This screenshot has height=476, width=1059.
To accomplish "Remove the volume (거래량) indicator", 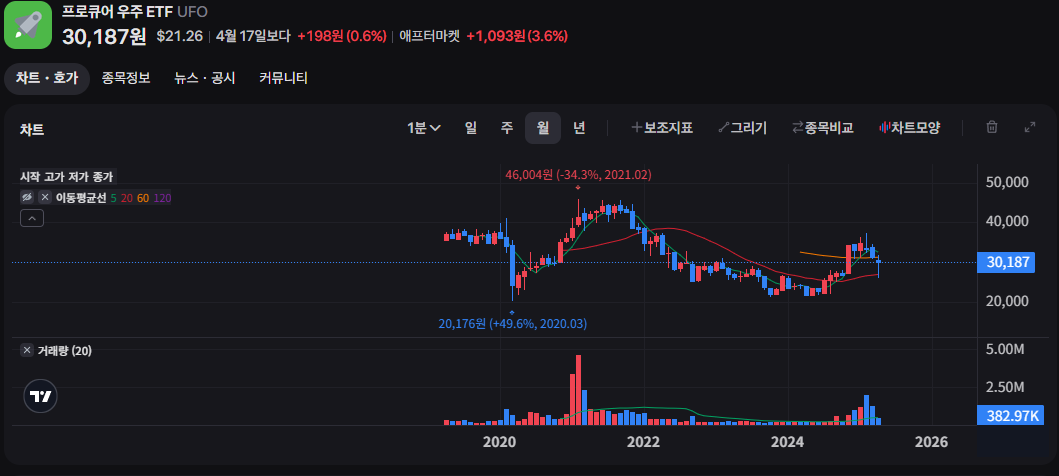I will click(x=27, y=350).
